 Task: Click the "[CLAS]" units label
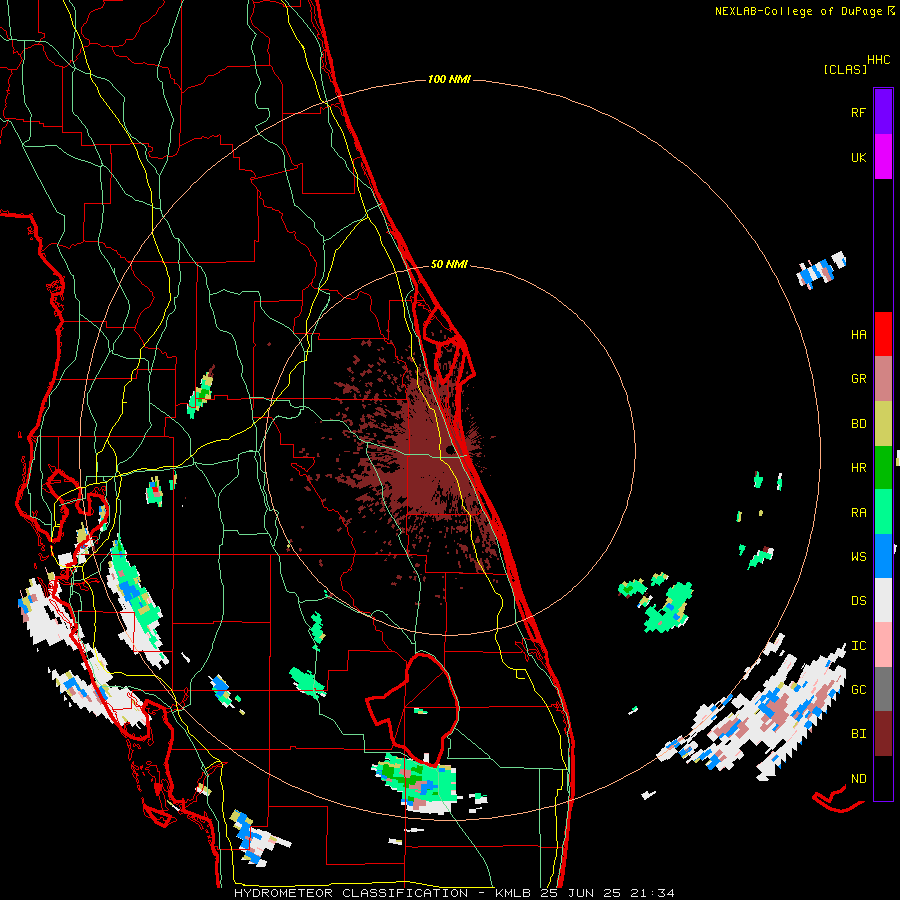point(845,70)
